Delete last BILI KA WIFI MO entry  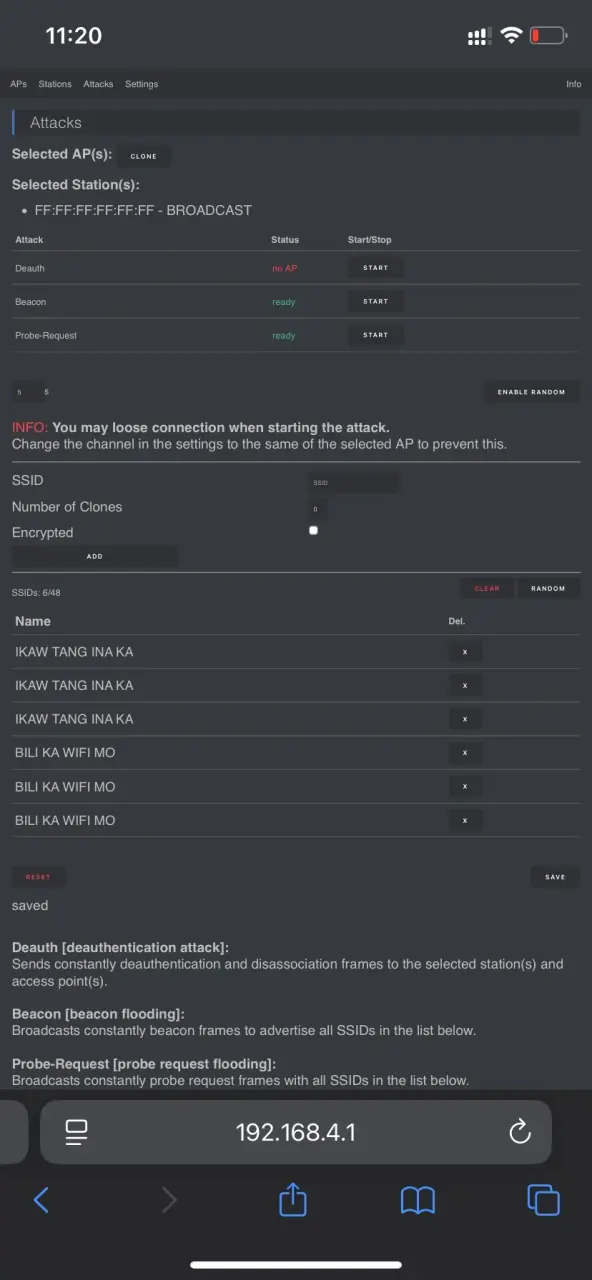coord(465,820)
